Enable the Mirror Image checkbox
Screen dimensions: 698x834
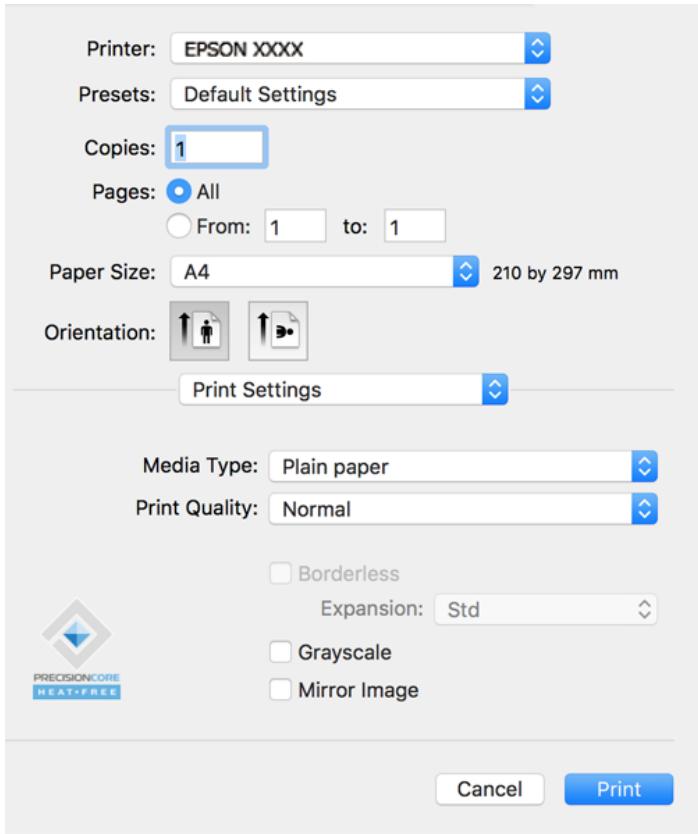[280, 690]
